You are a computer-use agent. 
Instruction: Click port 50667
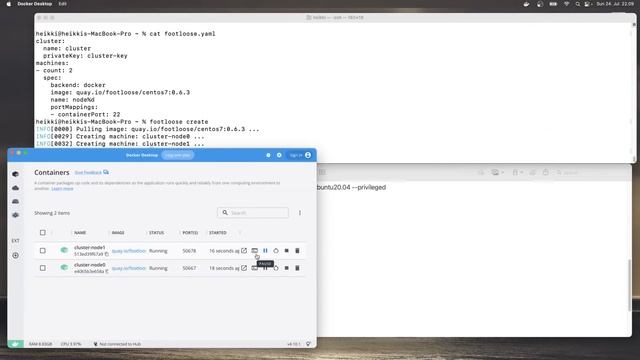(x=189, y=268)
